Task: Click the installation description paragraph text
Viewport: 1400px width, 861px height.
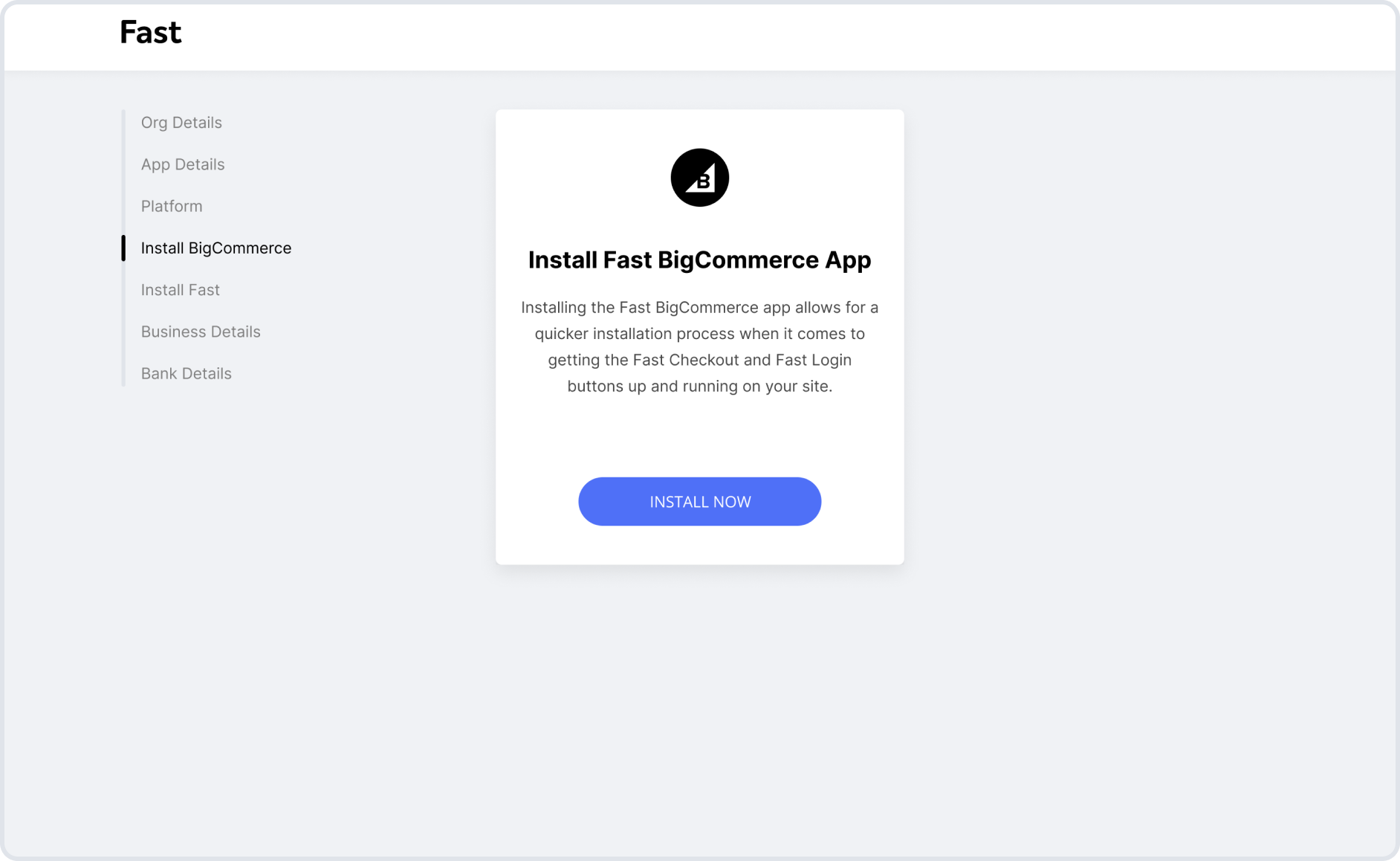Action: point(699,346)
